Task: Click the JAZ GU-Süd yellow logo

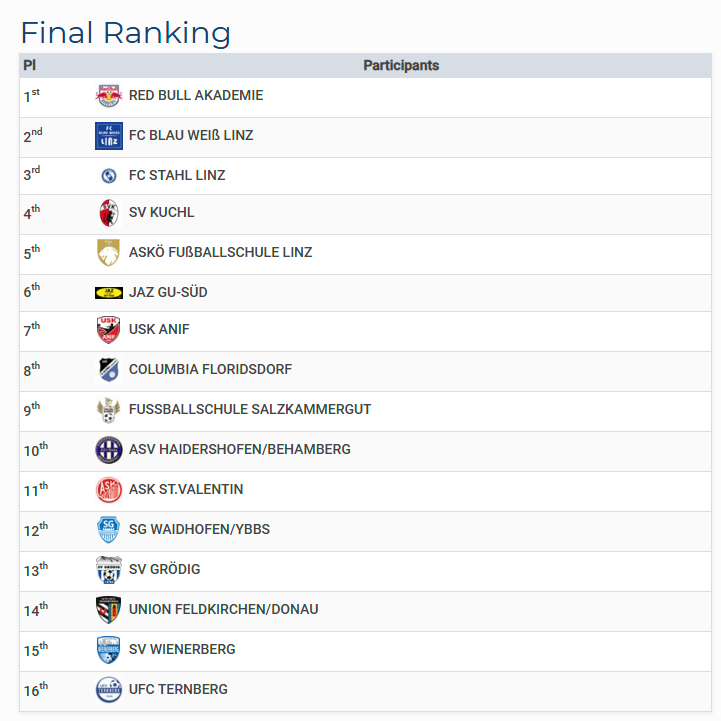Action: (x=108, y=293)
